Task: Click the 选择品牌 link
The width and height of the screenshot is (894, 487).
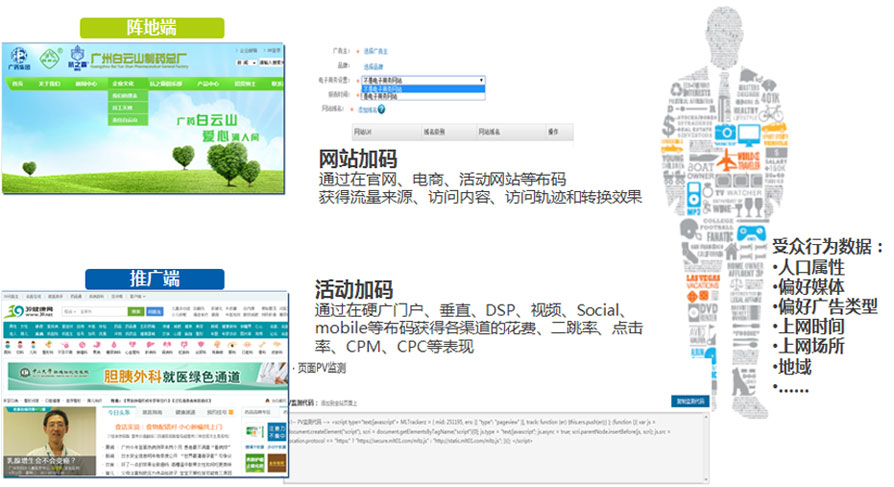Action: (373, 66)
